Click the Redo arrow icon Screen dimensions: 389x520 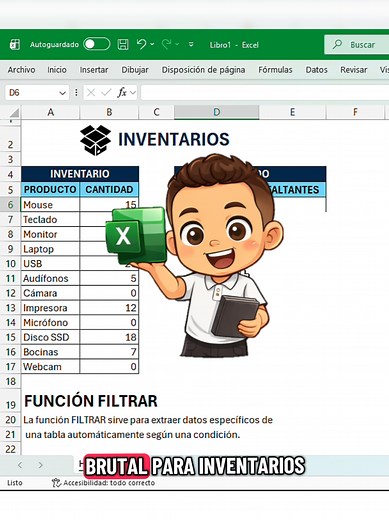pos(166,44)
